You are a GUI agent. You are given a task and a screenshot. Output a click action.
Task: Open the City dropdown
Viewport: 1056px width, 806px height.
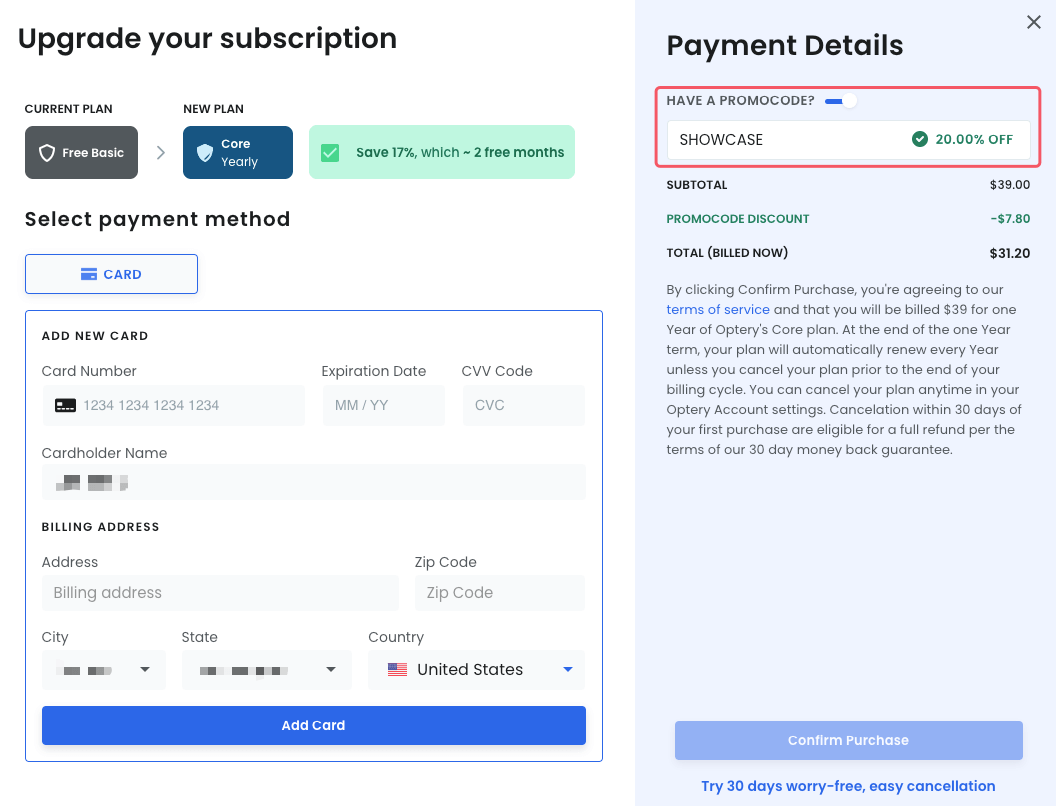click(145, 670)
